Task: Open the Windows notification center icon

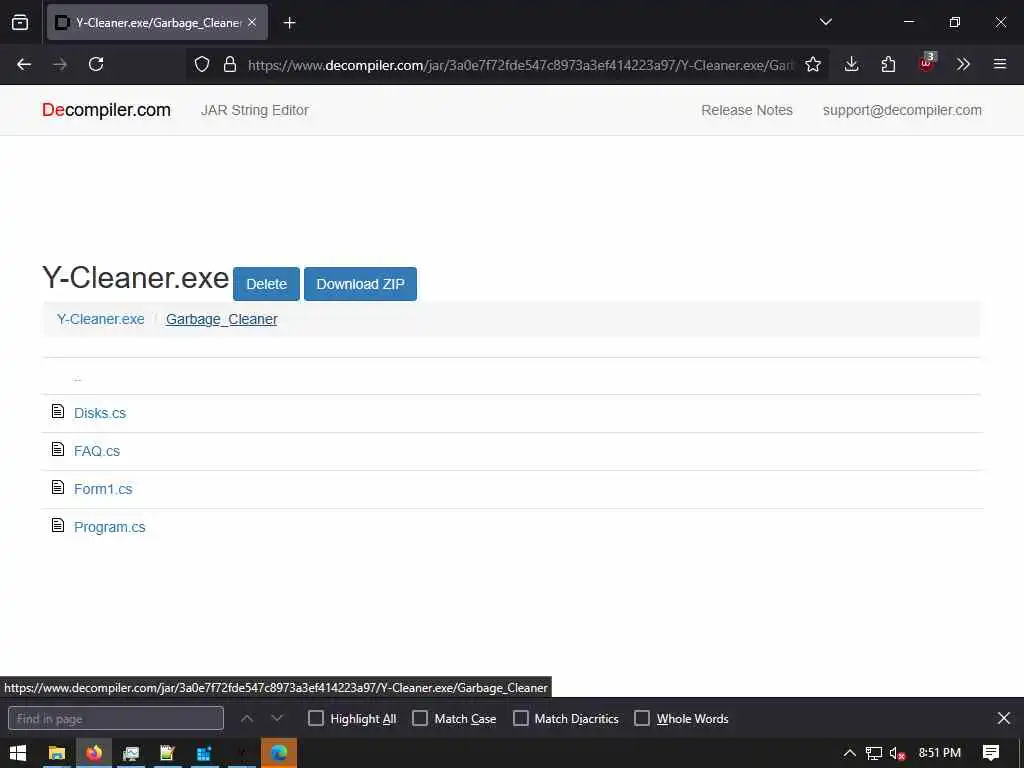Action: tap(991, 753)
